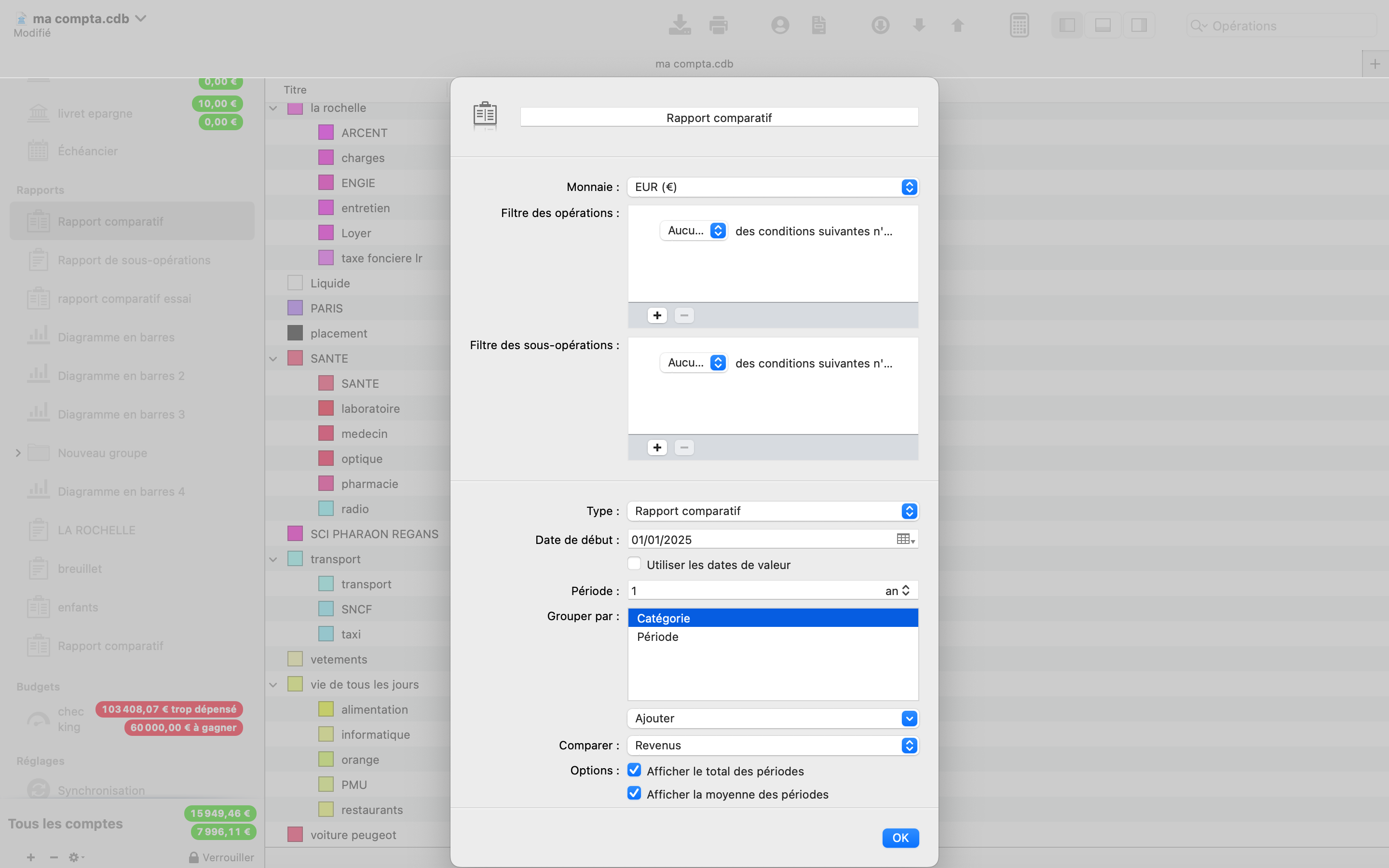The image size is (1389, 868).
Task: Open the Comparer Revenus dropdown
Action: [773, 745]
